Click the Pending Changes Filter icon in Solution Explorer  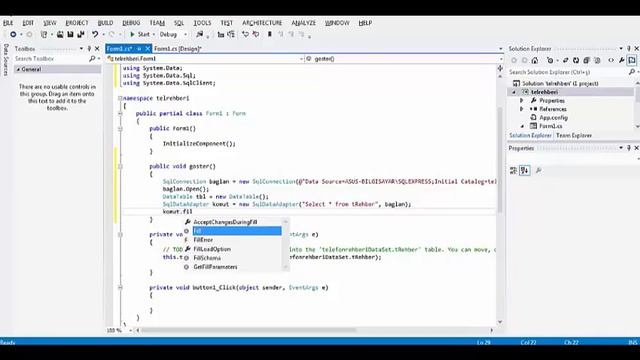550,61
